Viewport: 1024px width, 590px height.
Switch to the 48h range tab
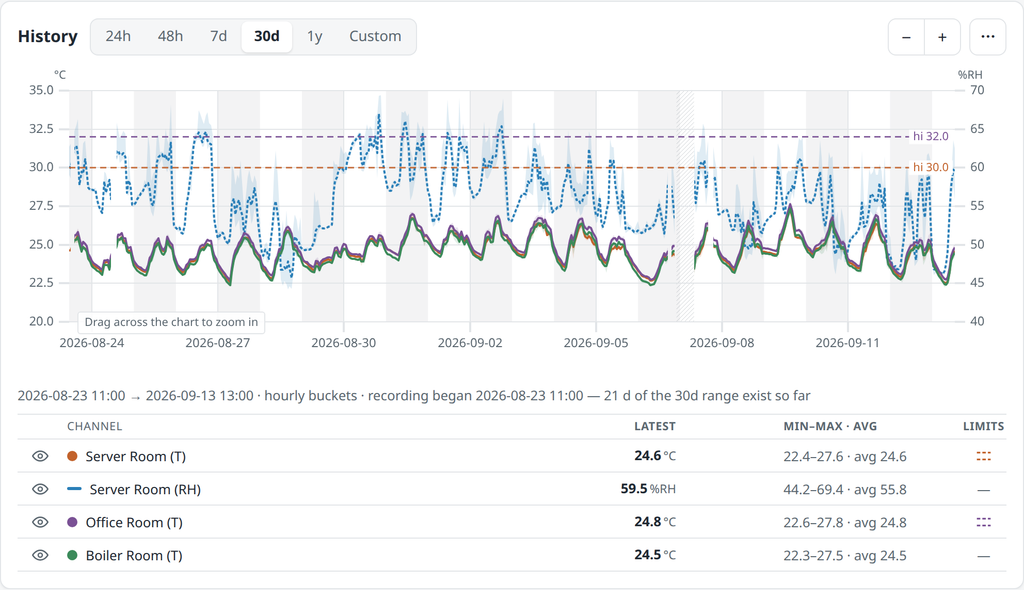pyautogui.click(x=170, y=36)
